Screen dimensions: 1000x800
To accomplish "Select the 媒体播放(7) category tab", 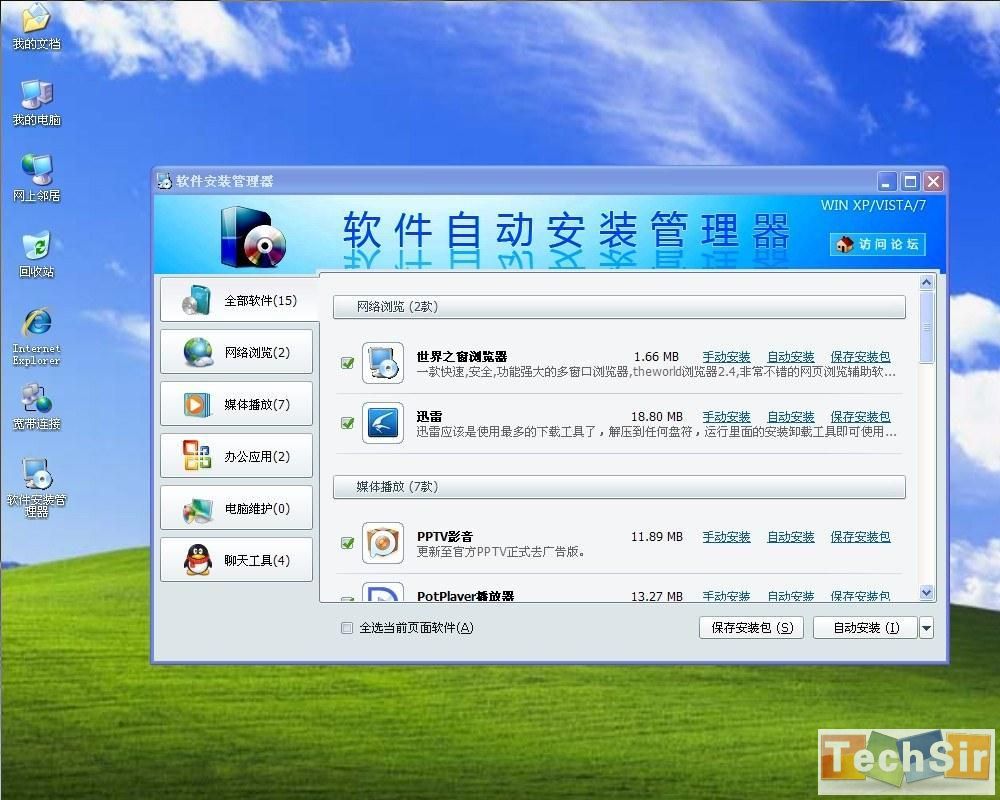I will point(237,404).
